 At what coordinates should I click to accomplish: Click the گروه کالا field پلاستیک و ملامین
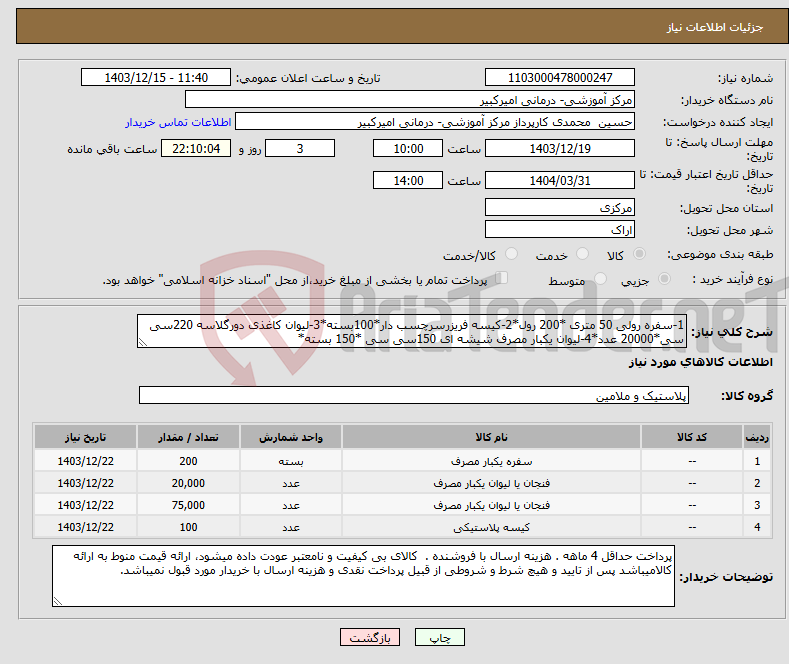pos(414,395)
